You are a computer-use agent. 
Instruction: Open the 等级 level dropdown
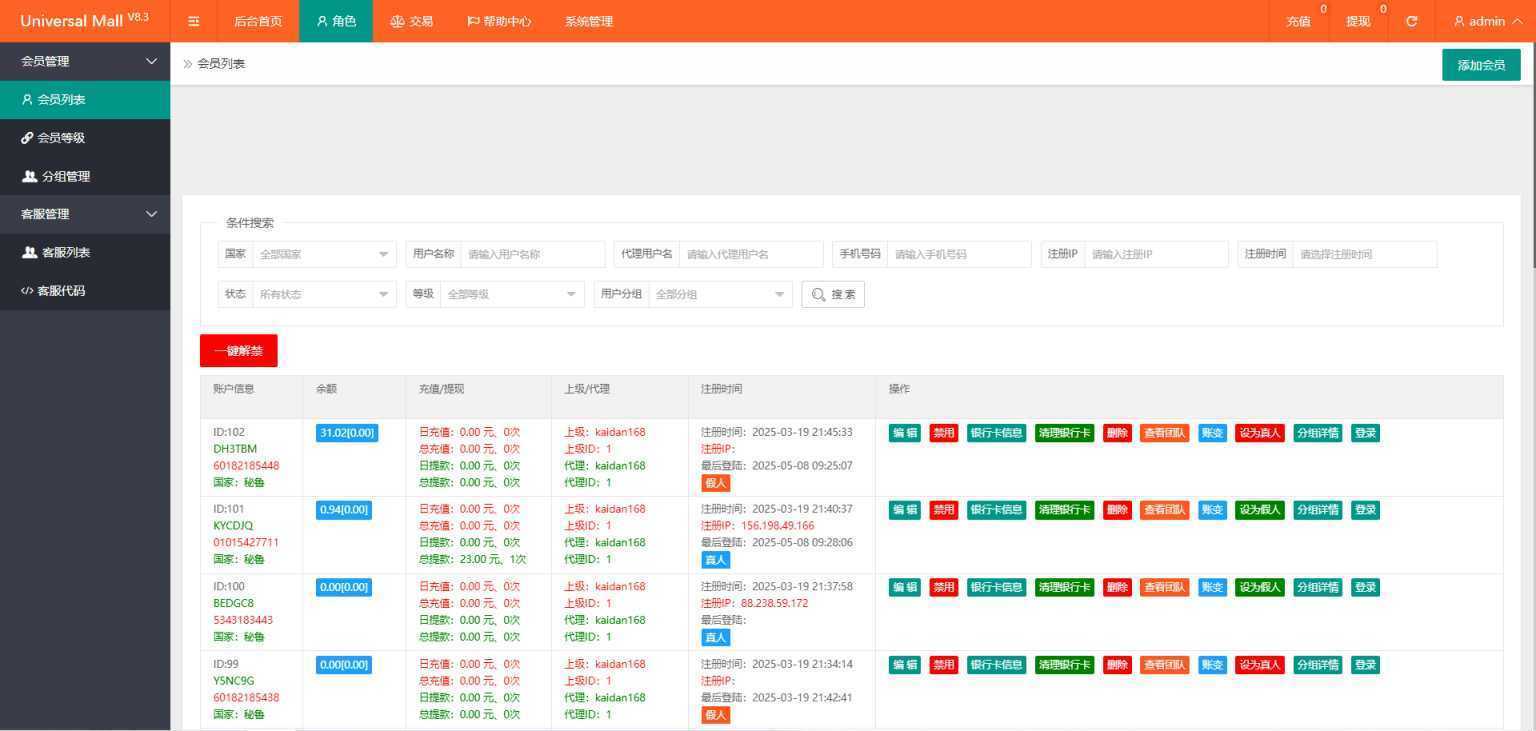(x=512, y=294)
